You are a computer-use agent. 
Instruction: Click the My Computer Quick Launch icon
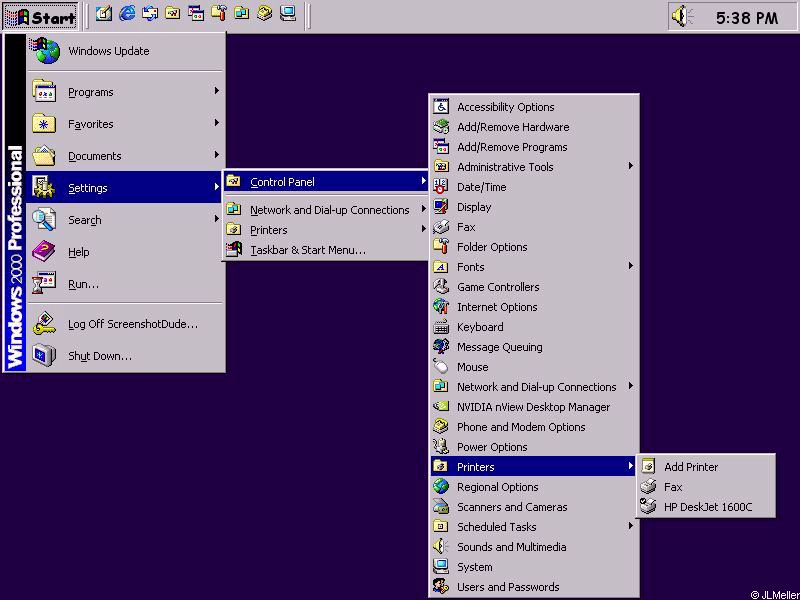coord(288,14)
